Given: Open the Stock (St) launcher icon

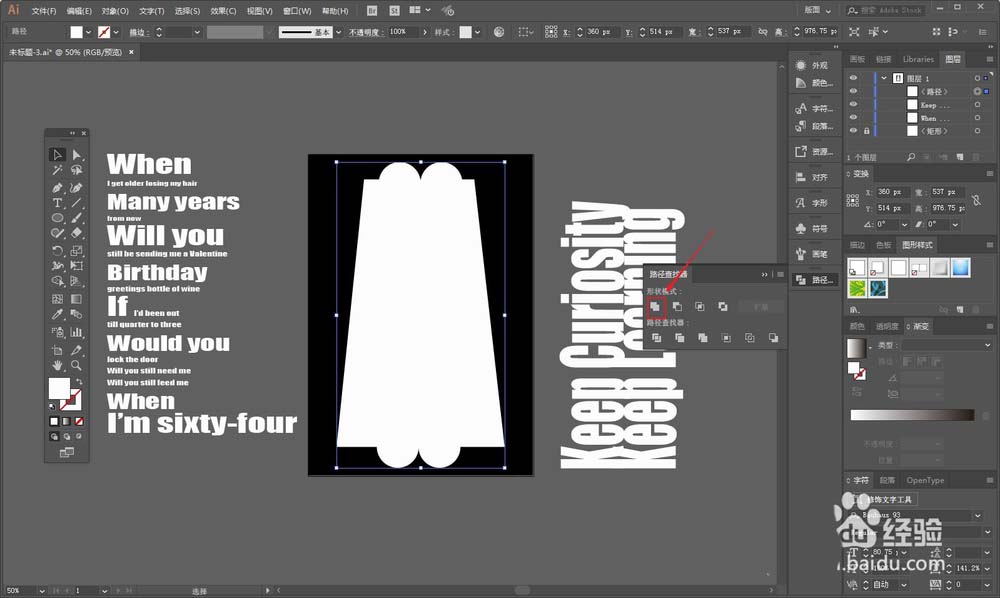Looking at the screenshot, I should click(395, 11).
